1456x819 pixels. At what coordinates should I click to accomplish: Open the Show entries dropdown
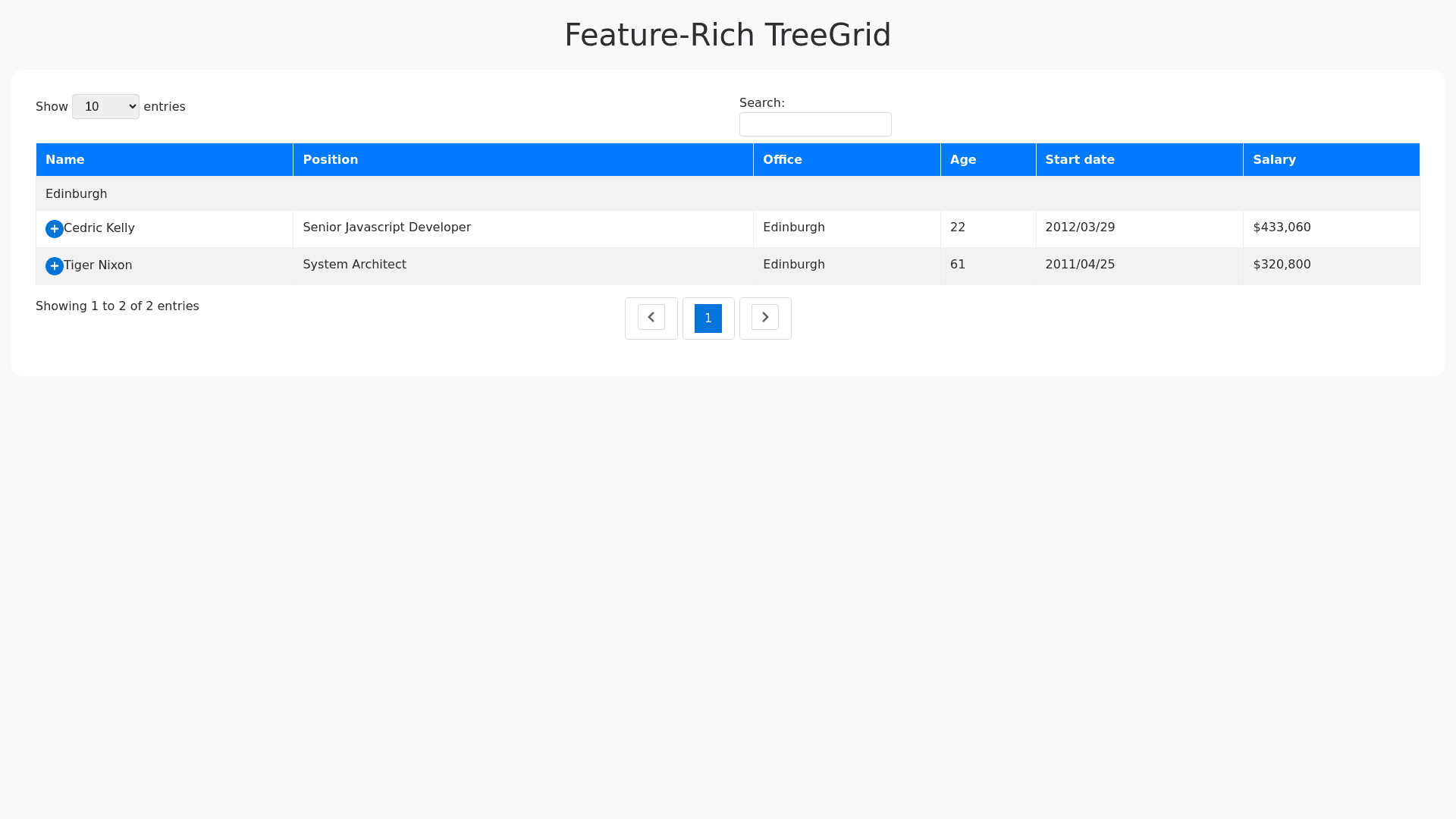point(105,107)
